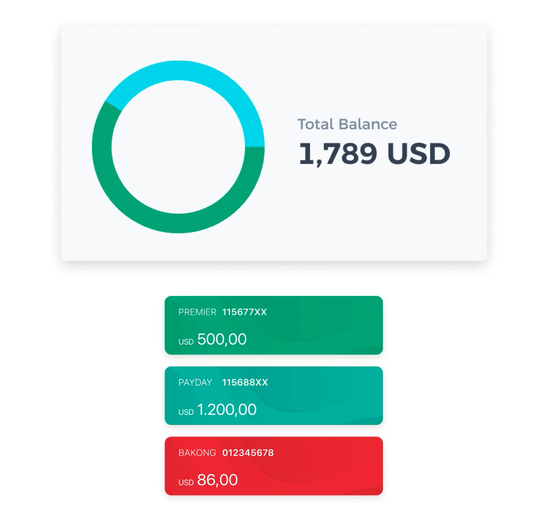Screen dimensions: 542x516
Task: Click the USD 500,00 balance
Action: click(213, 339)
